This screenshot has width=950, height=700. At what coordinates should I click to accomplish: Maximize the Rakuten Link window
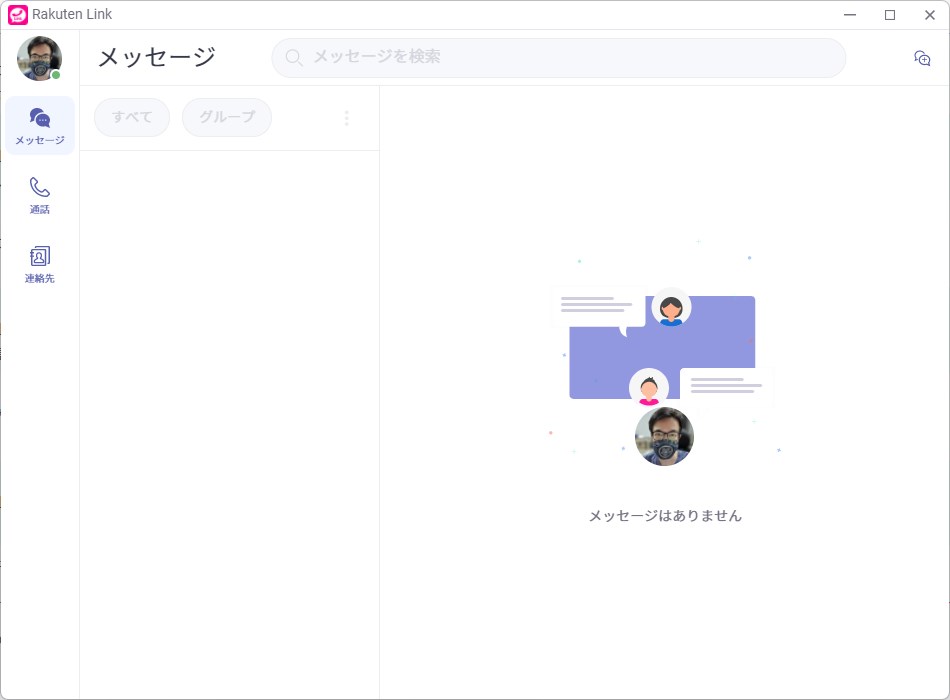890,15
